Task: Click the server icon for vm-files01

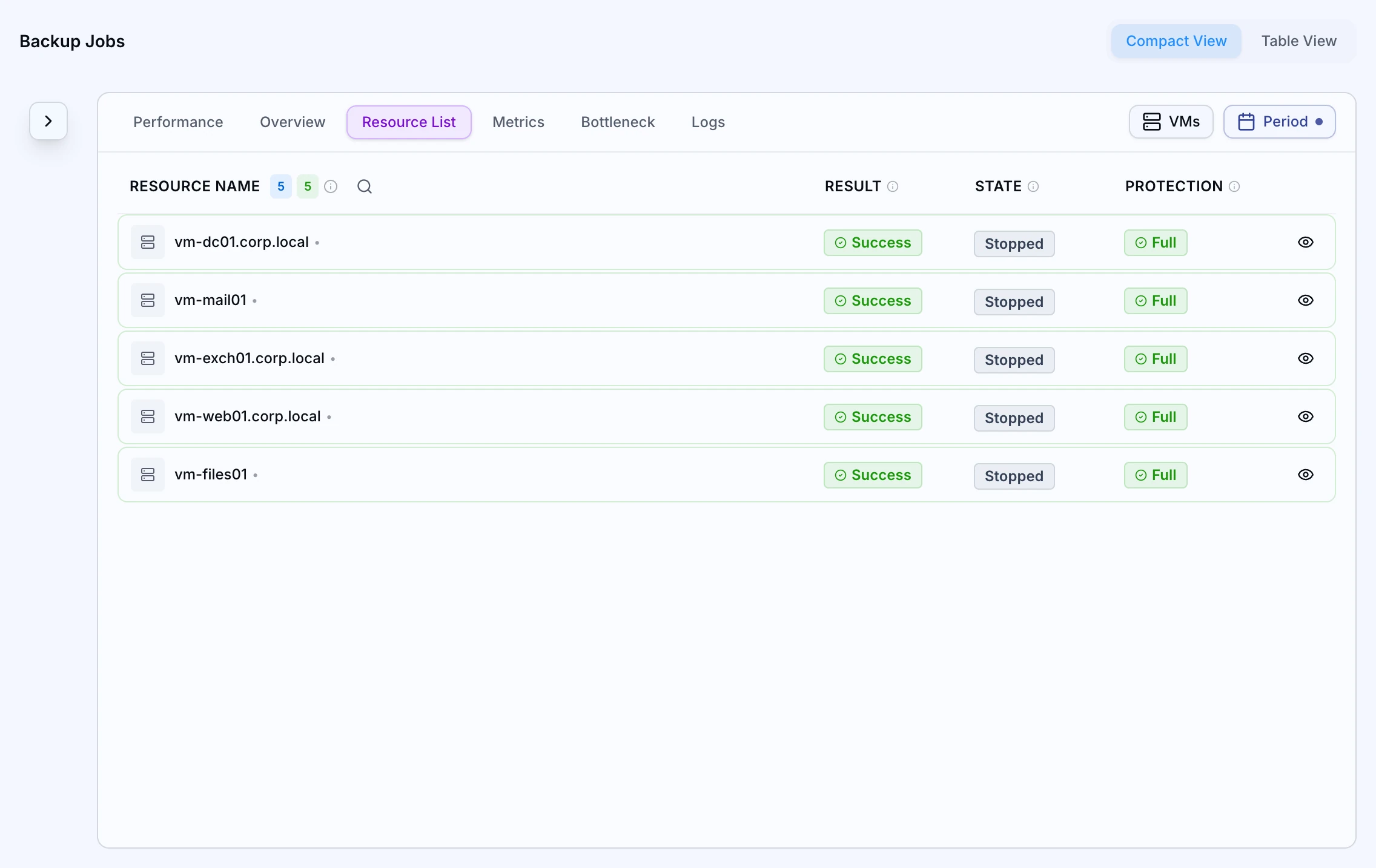Action: tap(148, 475)
